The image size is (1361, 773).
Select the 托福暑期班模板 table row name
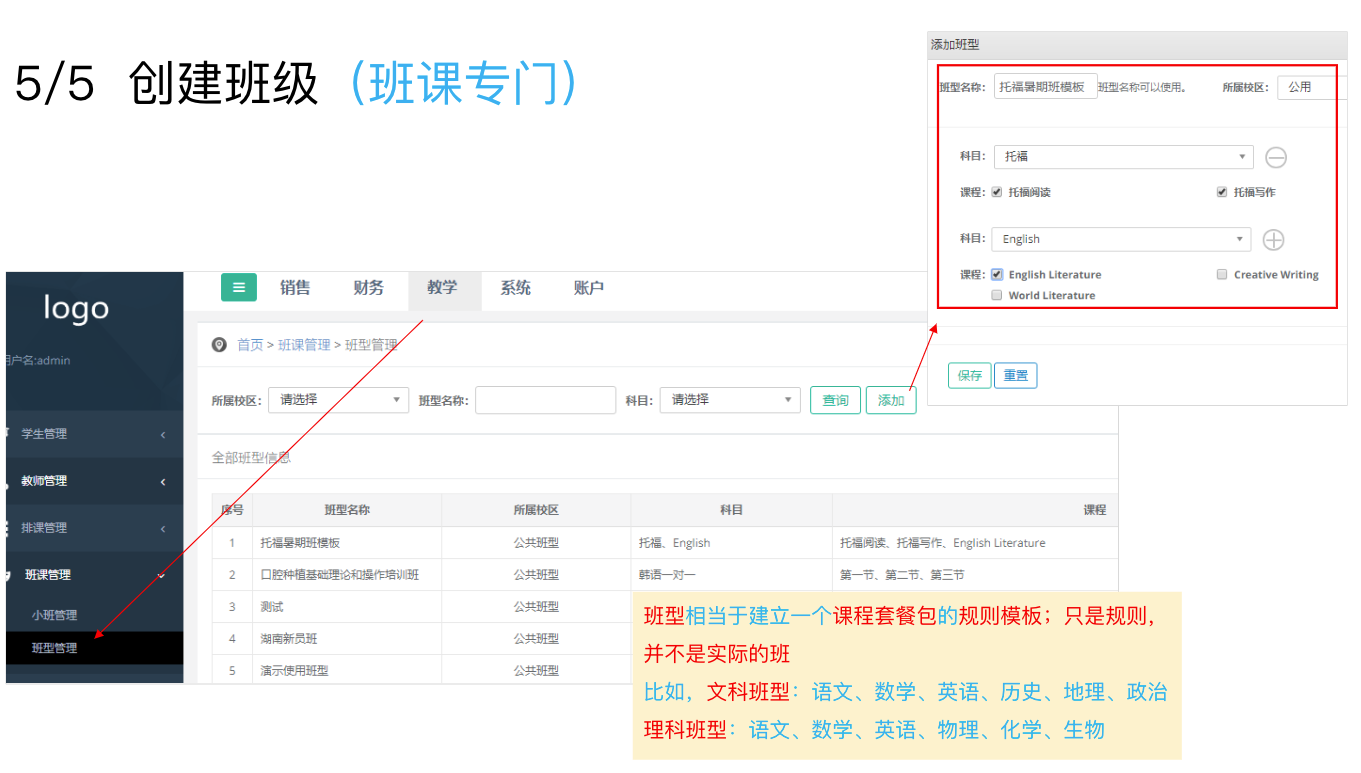tap(300, 543)
